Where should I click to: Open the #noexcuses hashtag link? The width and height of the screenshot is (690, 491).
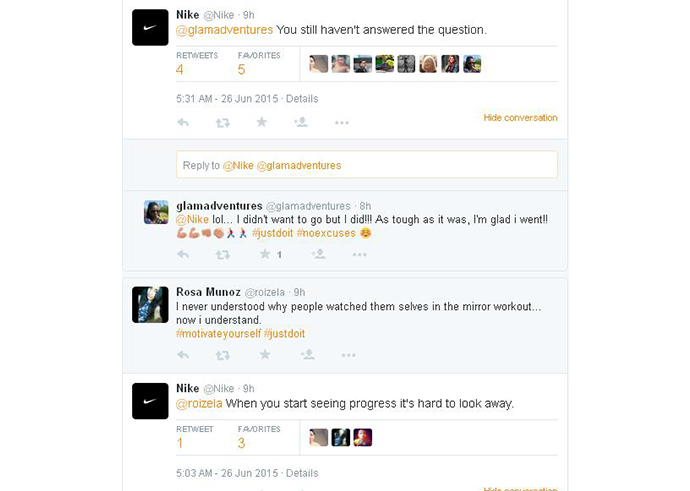[325, 233]
